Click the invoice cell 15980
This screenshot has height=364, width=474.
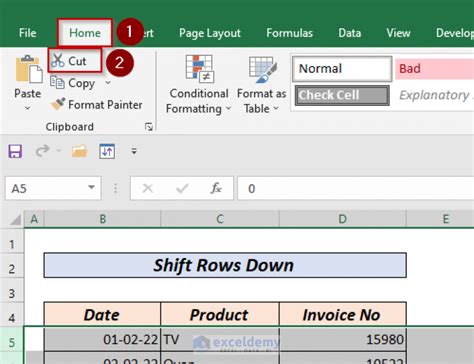point(343,339)
